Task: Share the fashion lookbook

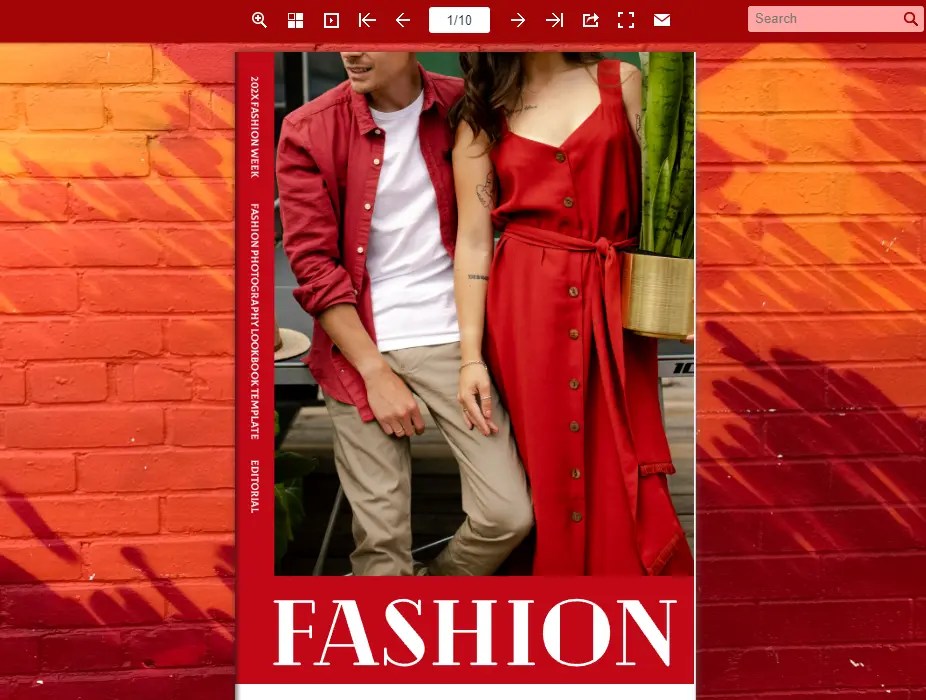Action: tap(590, 20)
